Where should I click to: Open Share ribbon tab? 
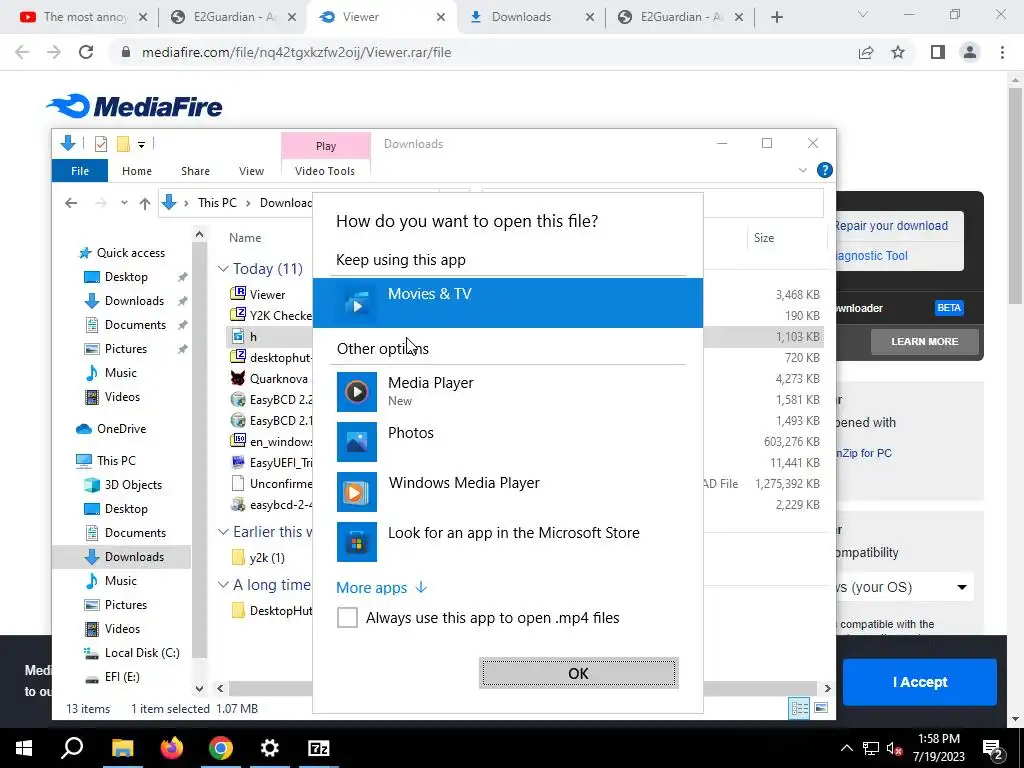click(x=195, y=171)
